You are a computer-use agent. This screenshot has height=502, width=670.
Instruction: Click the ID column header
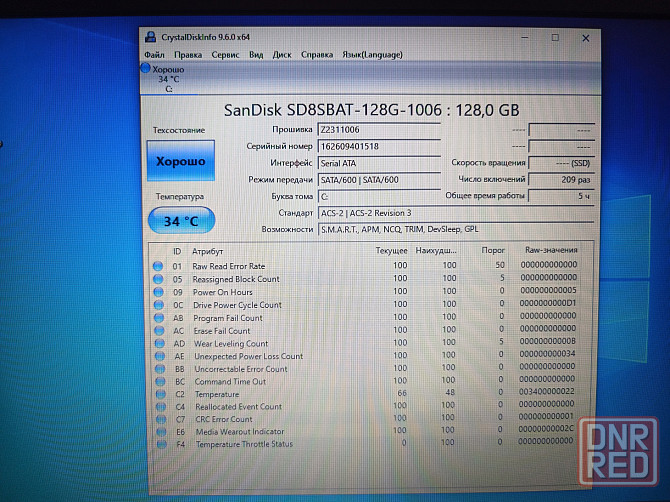[177, 251]
